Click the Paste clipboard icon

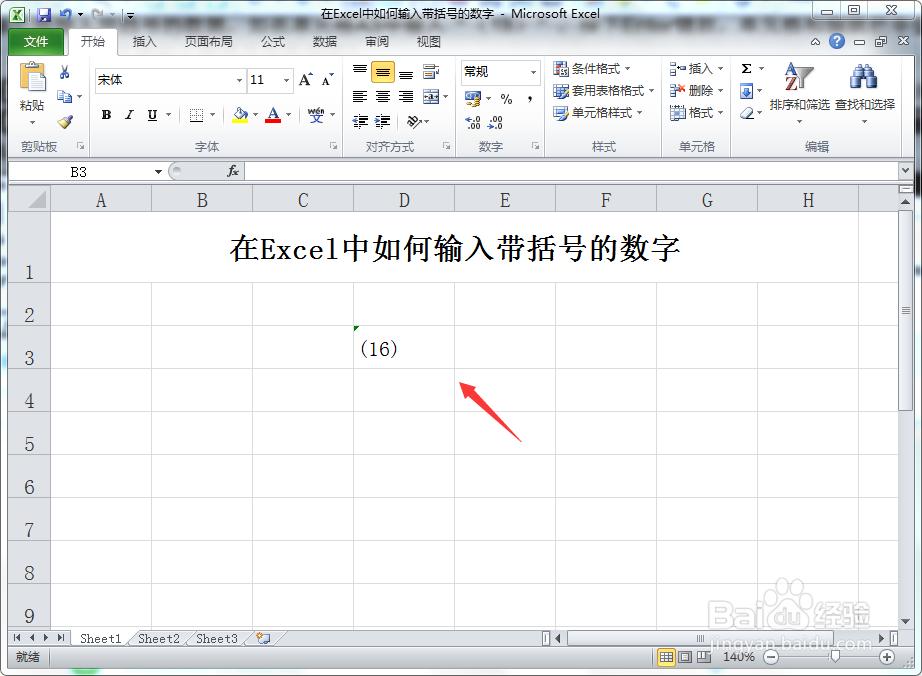[x=32, y=78]
